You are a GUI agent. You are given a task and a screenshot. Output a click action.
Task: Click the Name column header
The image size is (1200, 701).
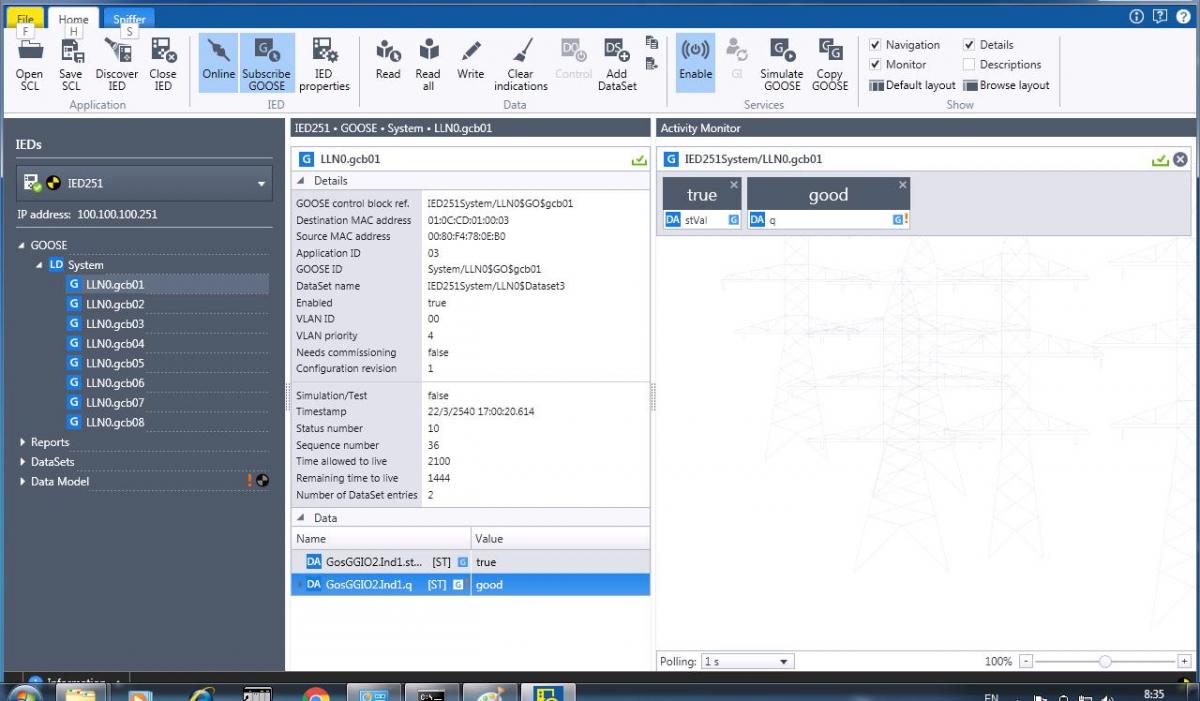pos(380,539)
